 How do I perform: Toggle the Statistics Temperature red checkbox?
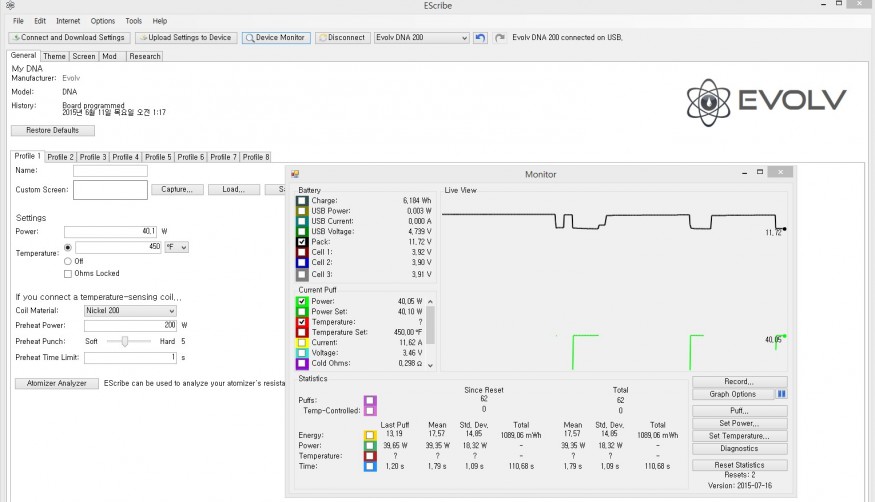tap(370, 456)
